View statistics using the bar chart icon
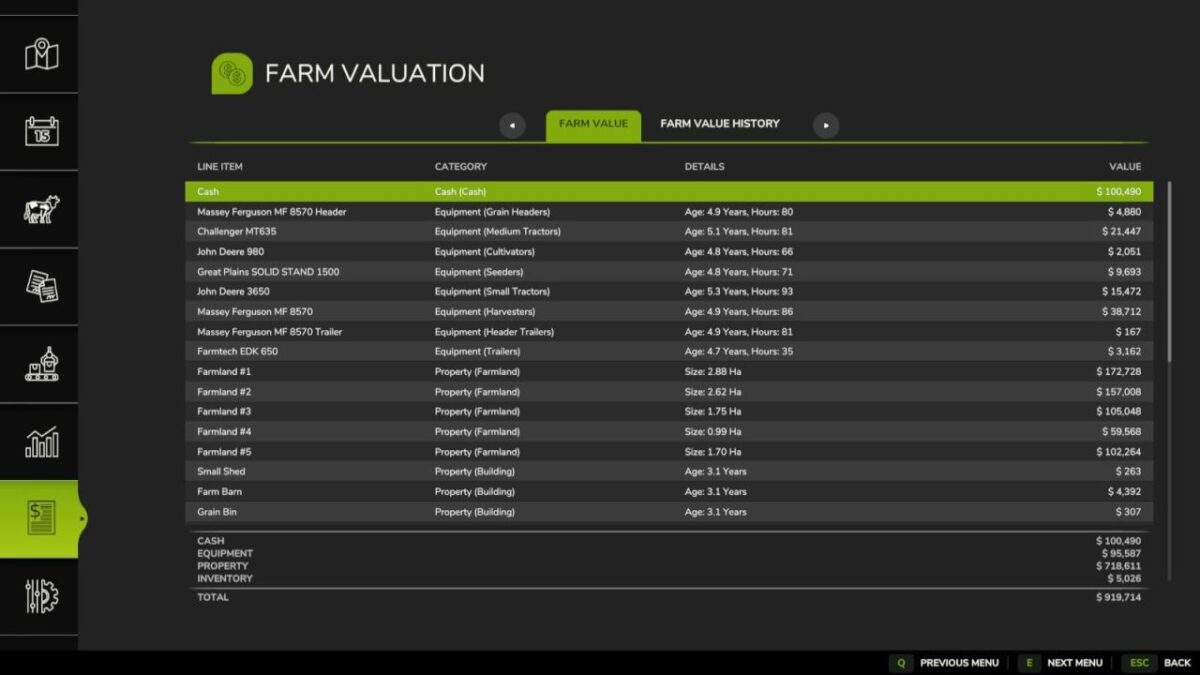Image resolution: width=1200 pixels, height=675 pixels. (x=39, y=440)
